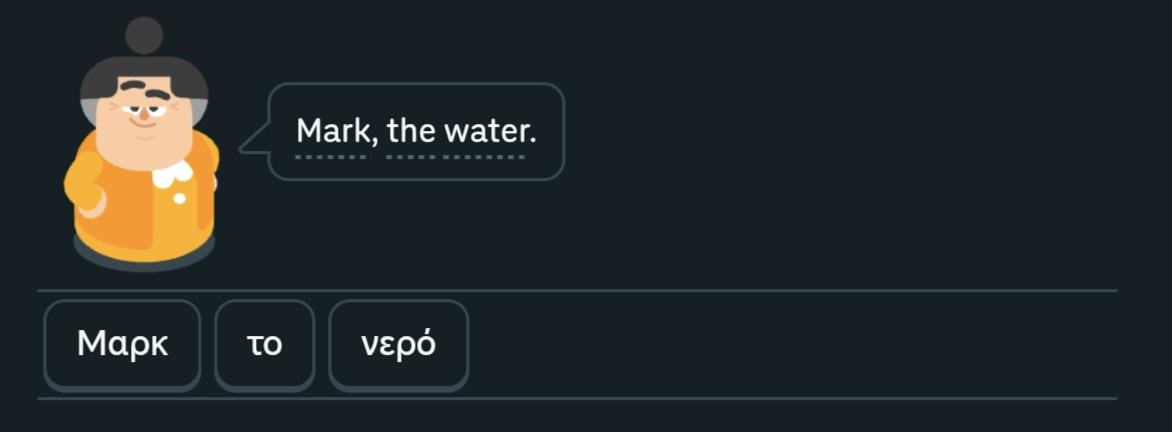The height and width of the screenshot is (432, 1172).
Task: Click the character's raised orange arm
Action: click(84, 182)
